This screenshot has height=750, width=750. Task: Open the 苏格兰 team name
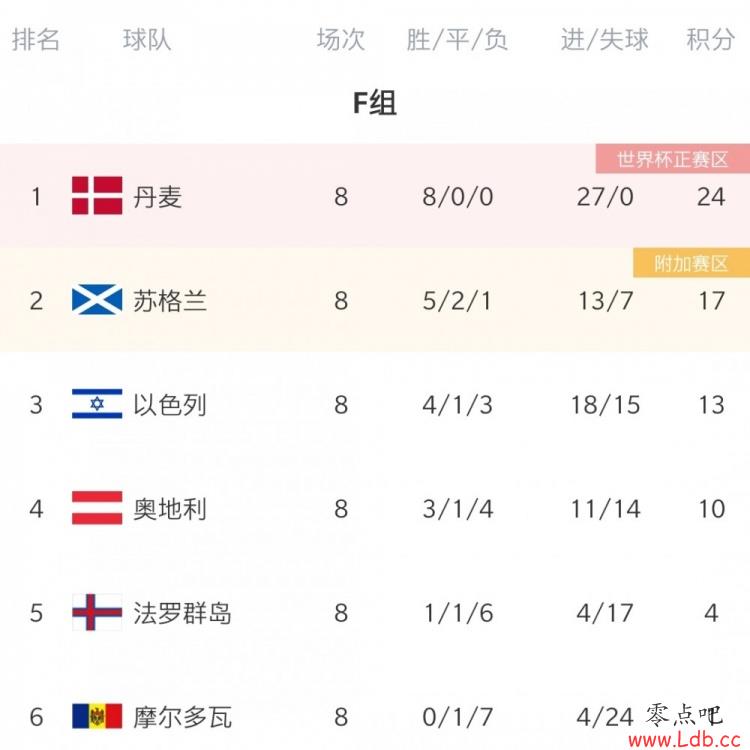point(170,301)
